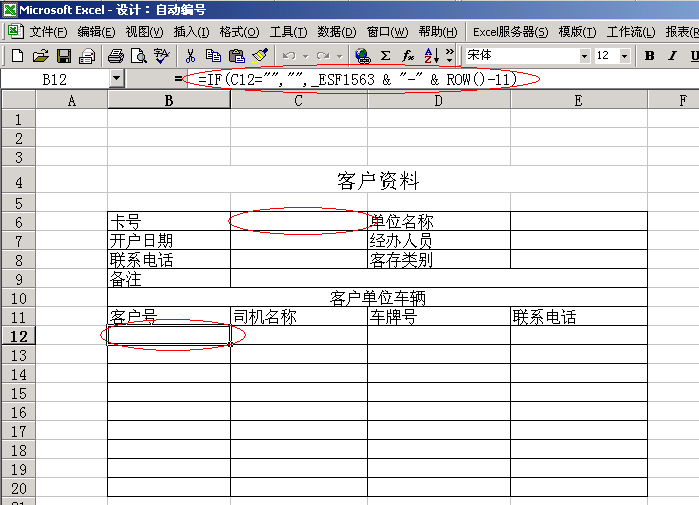Click the print-to-email icon next to Save

point(87,56)
